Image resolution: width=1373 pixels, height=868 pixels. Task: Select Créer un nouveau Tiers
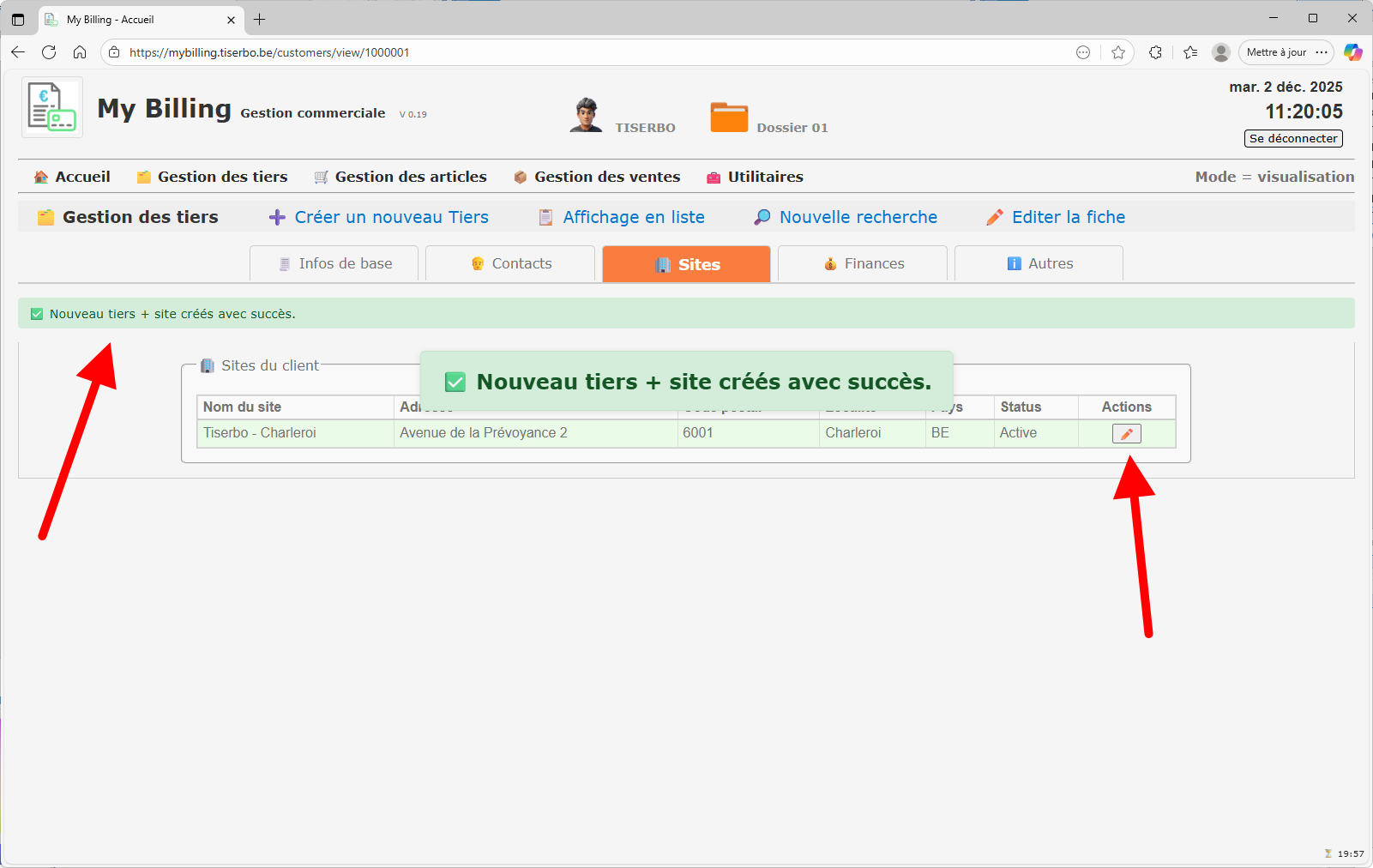pyautogui.click(x=390, y=217)
